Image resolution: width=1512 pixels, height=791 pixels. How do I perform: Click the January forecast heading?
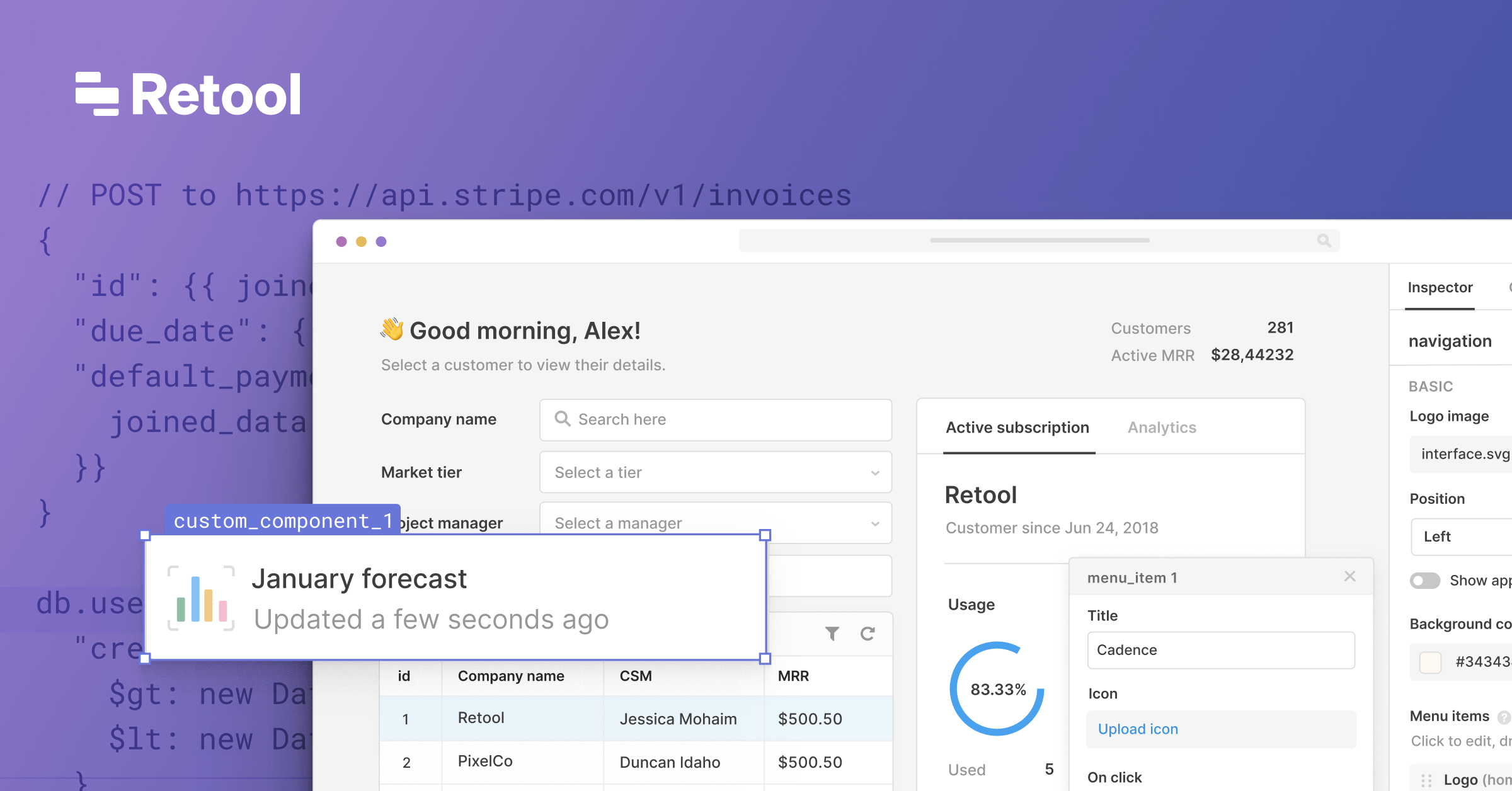[x=359, y=579]
